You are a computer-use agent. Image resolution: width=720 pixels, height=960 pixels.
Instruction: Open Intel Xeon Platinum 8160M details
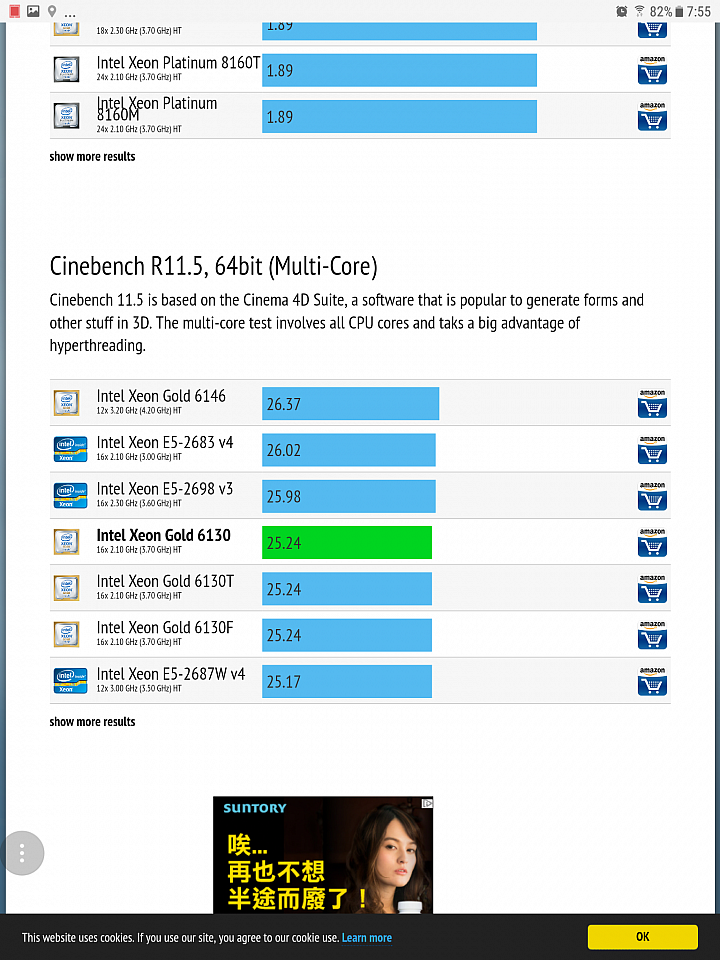[157, 109]
